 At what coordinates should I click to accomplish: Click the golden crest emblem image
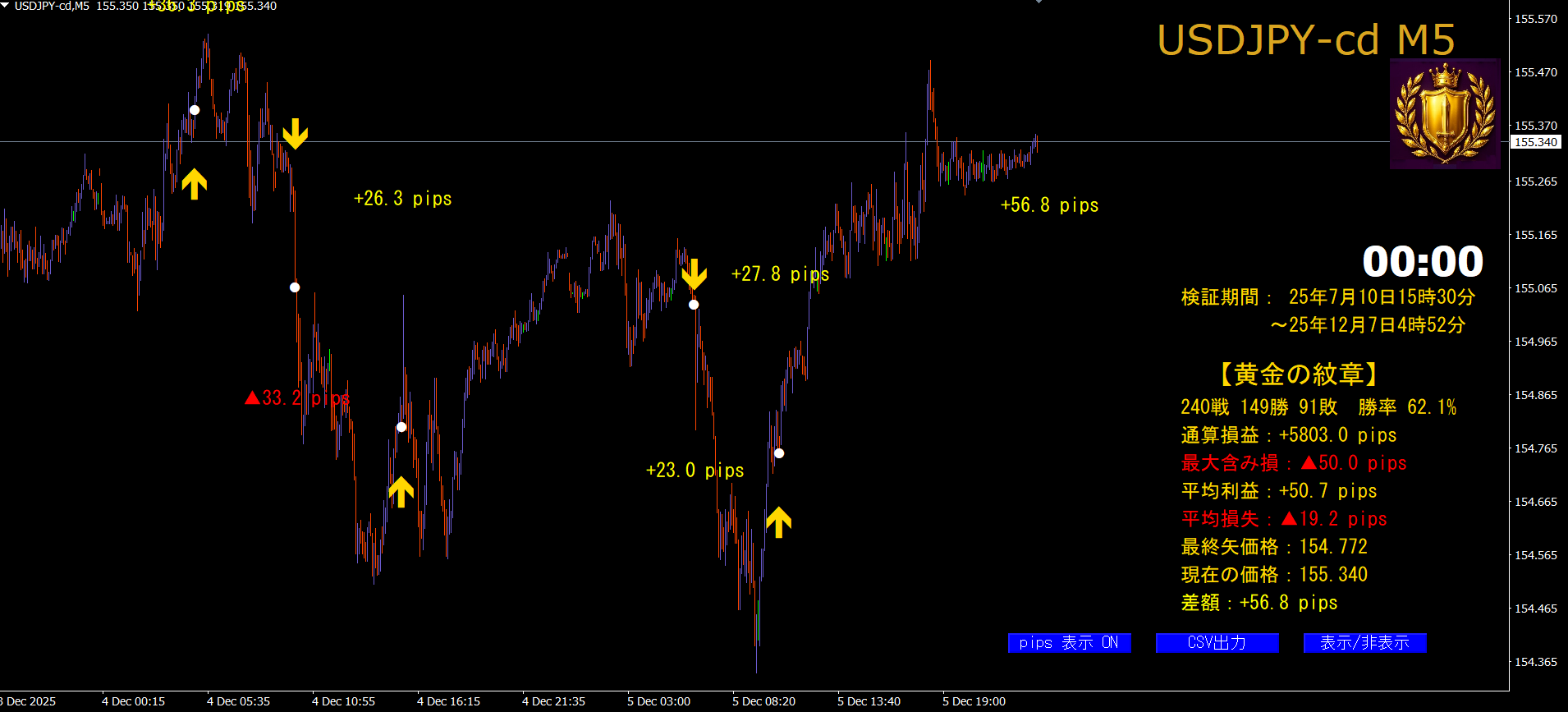tap(1445, 113)
